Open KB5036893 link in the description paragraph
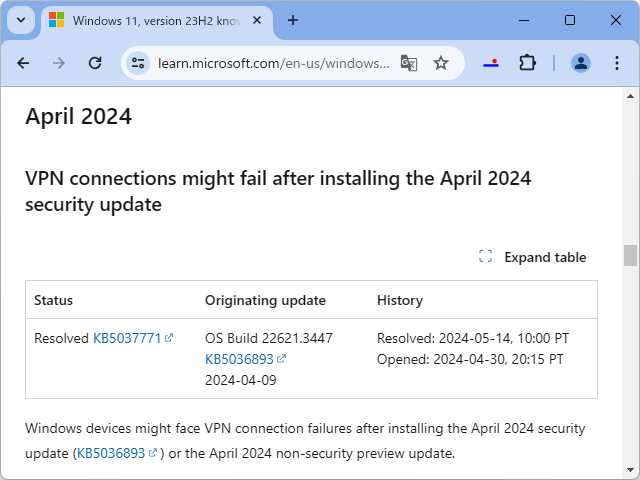Viewport: 640px width, 480px height. click(110, 453)
